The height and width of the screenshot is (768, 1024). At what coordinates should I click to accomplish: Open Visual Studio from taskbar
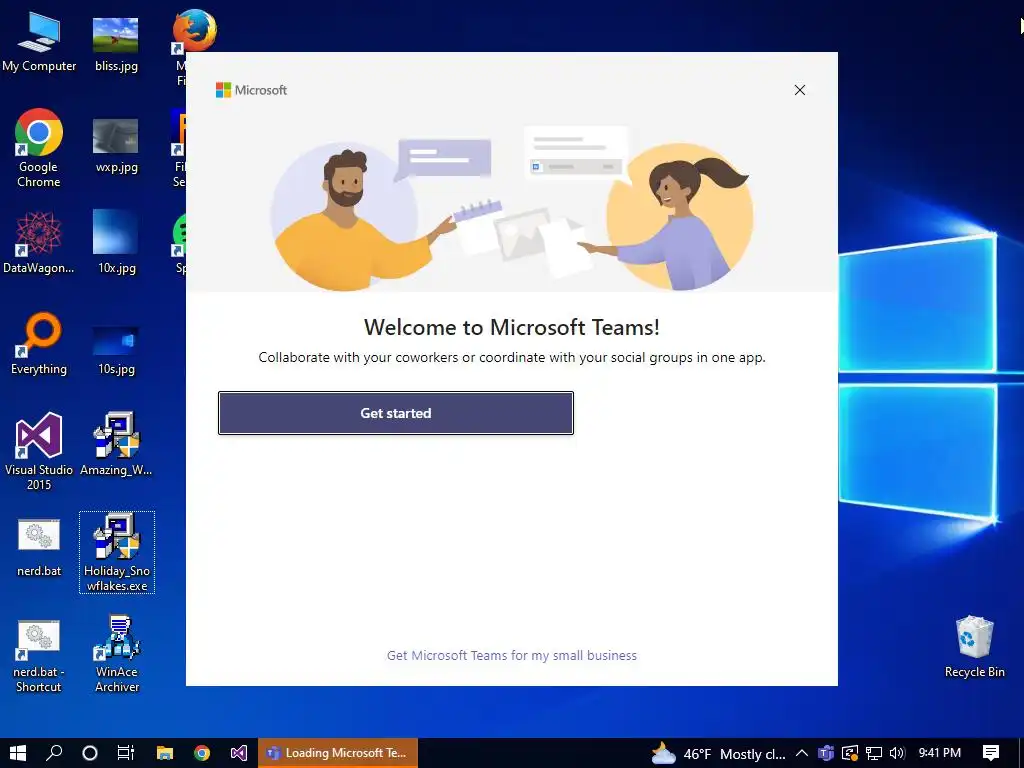[239, 753]
